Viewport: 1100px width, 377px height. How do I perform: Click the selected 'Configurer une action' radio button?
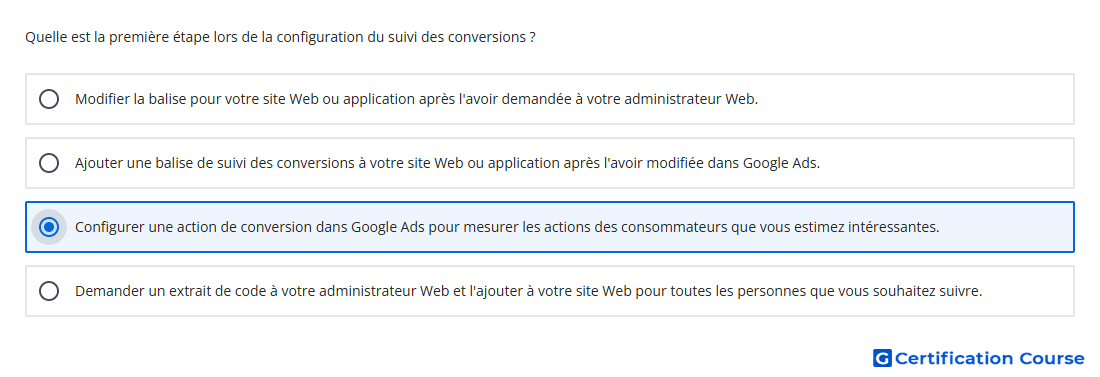pos(49,227)
